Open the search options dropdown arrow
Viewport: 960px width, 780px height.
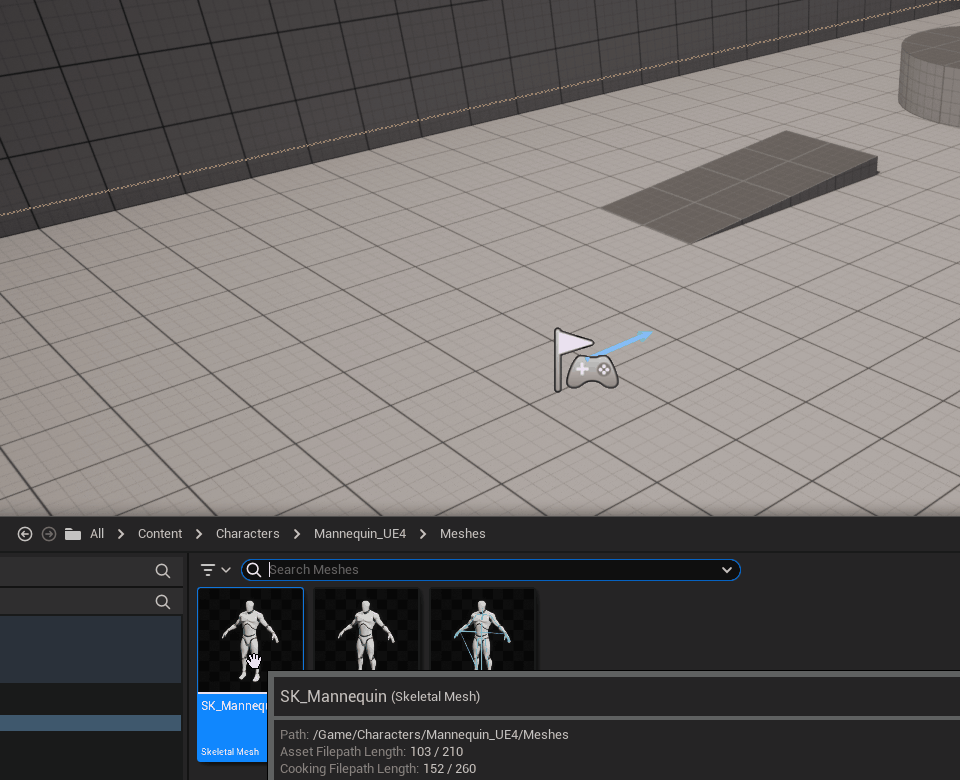pyautogui.click(x=727, y=570)
